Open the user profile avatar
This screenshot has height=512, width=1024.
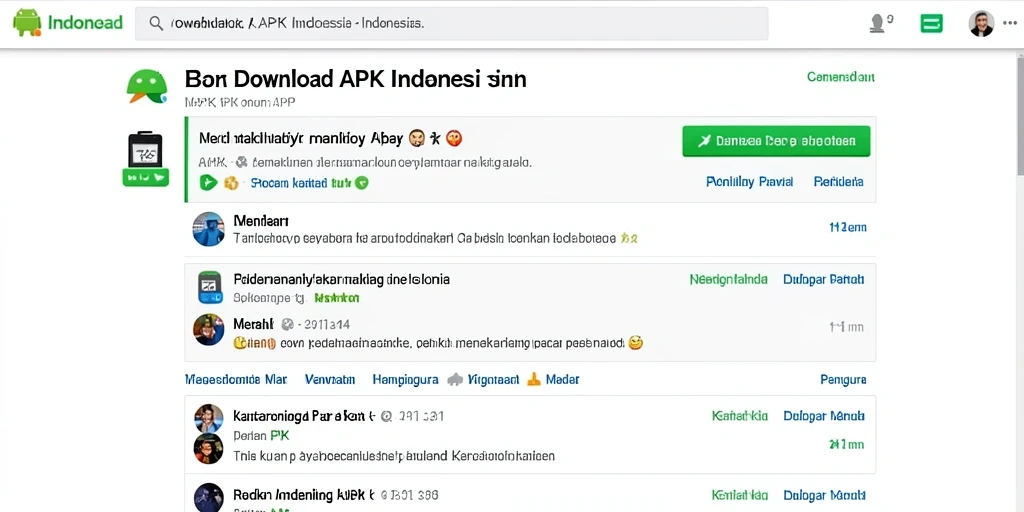[x=981, y=24]
